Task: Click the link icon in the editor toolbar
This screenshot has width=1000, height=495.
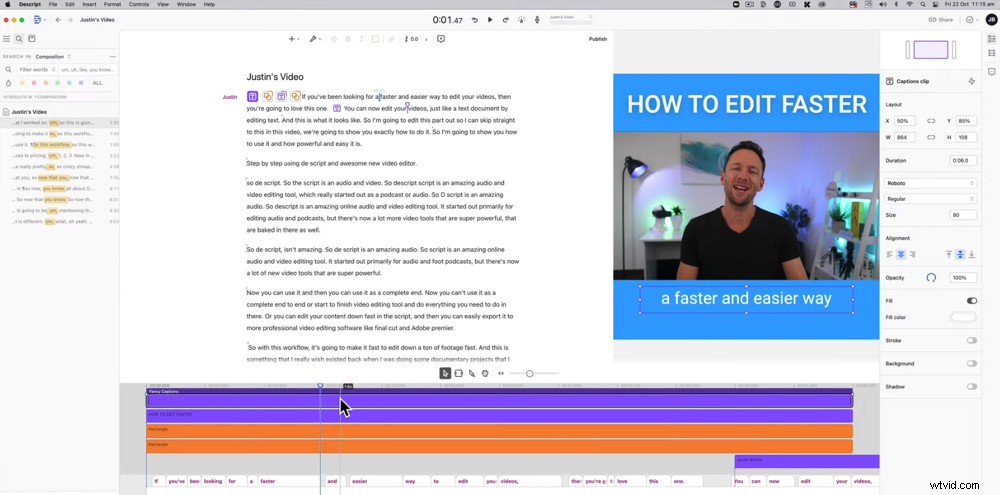Action: [x=392, y=39]
